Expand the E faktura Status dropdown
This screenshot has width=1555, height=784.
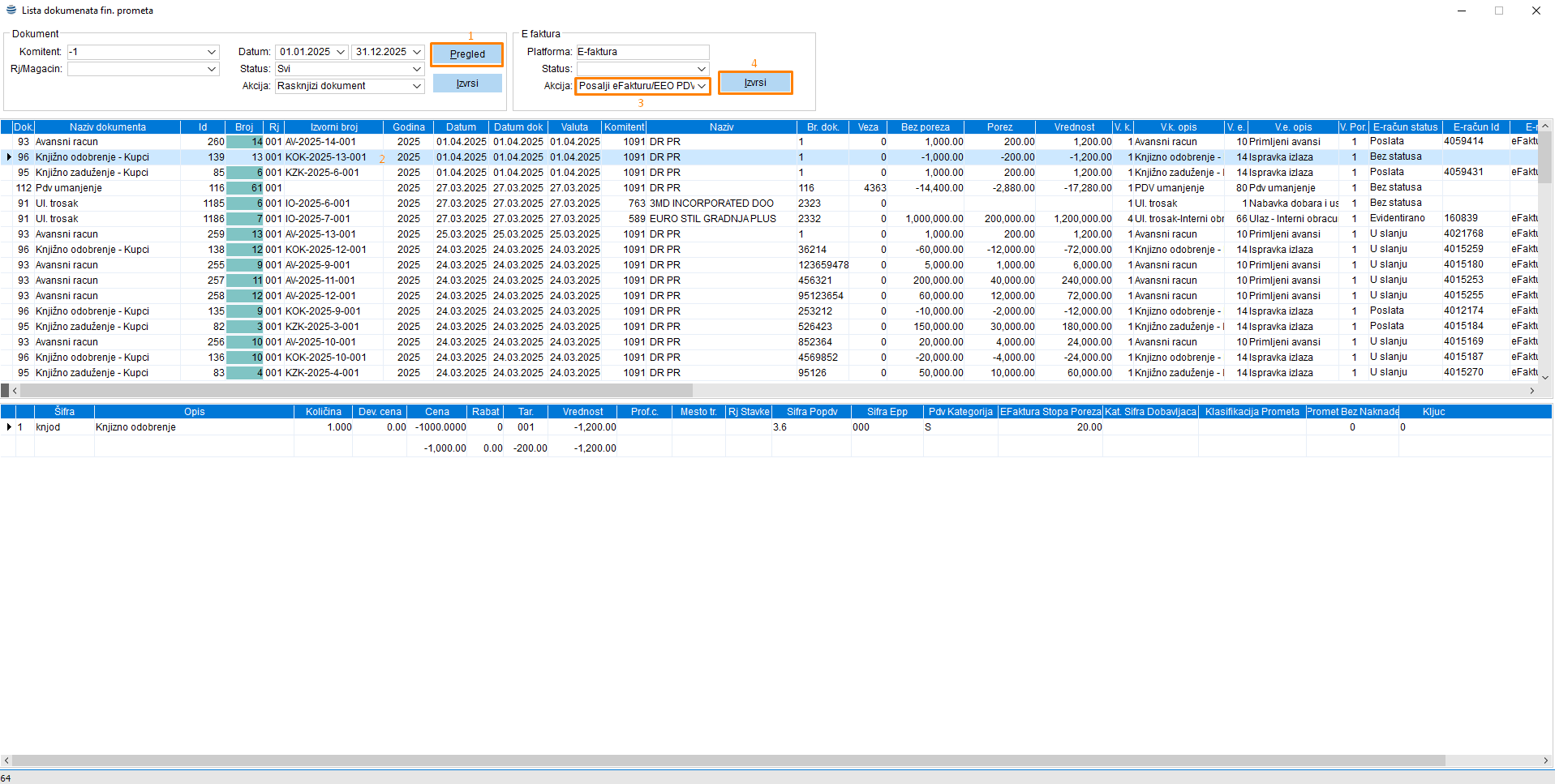click(x=702, y=69)
